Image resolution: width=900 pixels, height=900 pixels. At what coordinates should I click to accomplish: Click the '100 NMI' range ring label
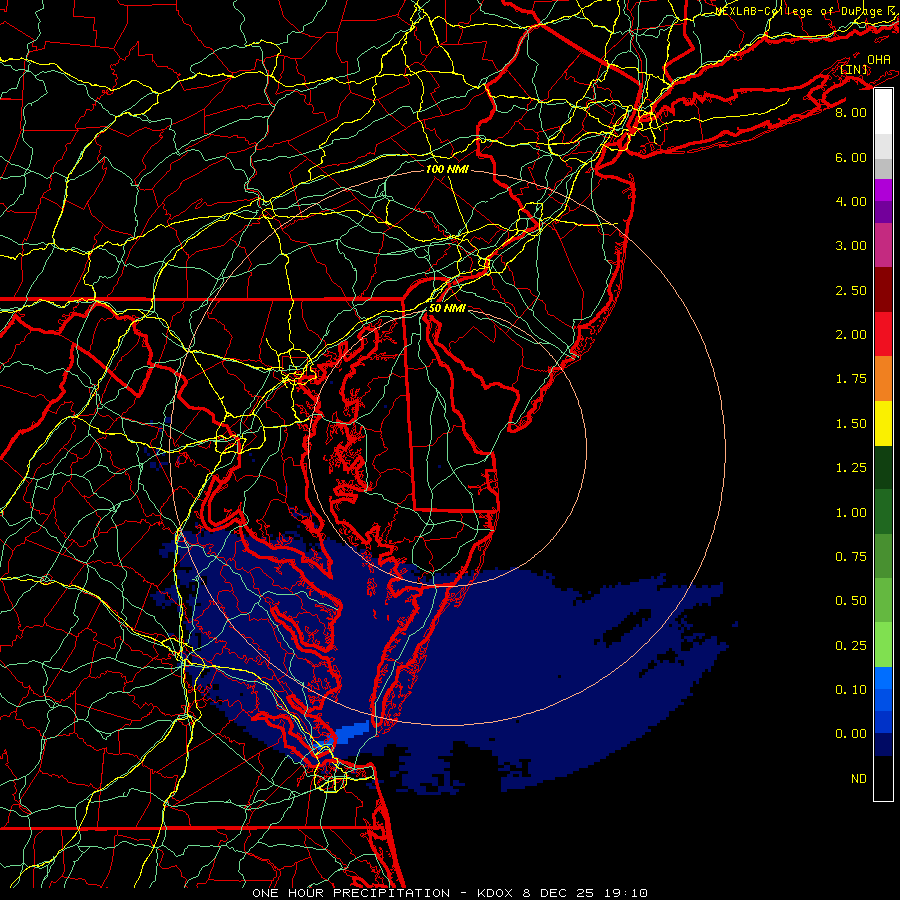(x=447, y=169)
